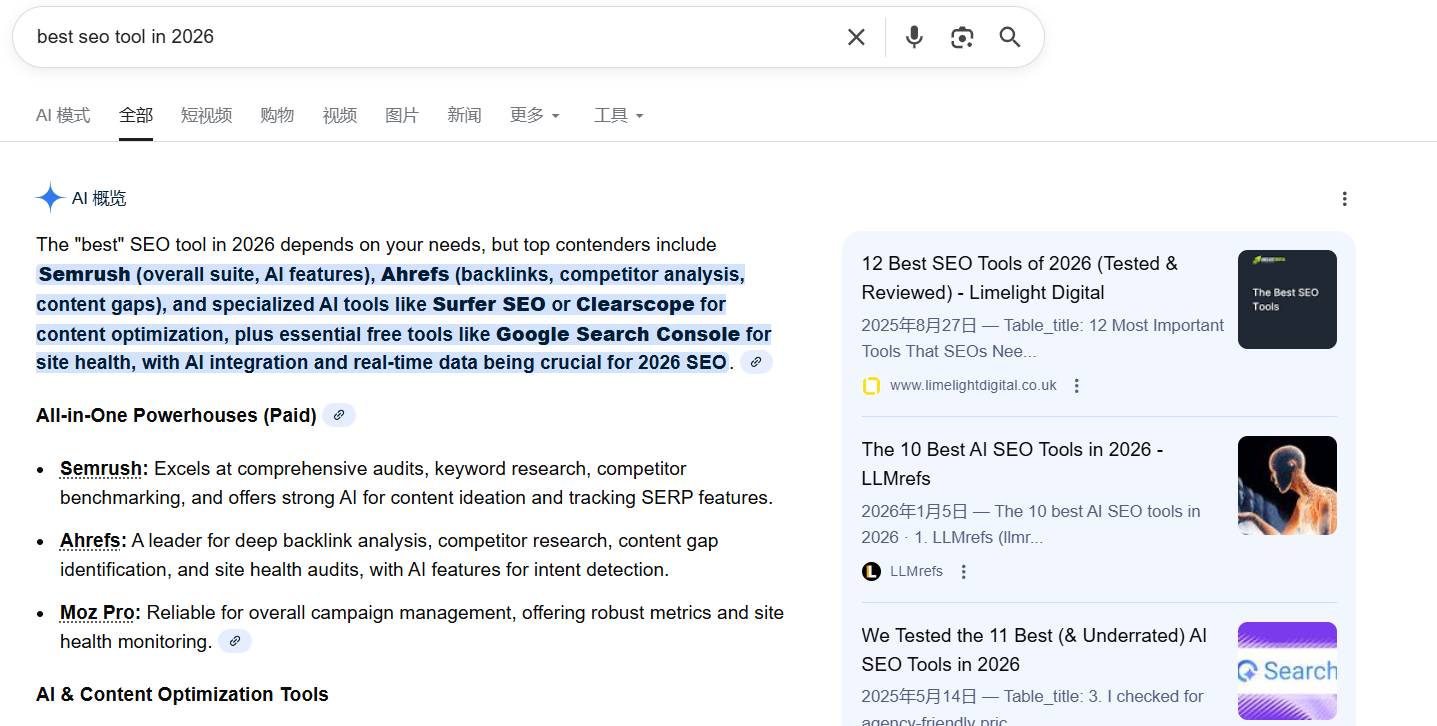1437x726 pixels.
Task: Switch to the 新闻 tab
Action: tap(464, 116)
